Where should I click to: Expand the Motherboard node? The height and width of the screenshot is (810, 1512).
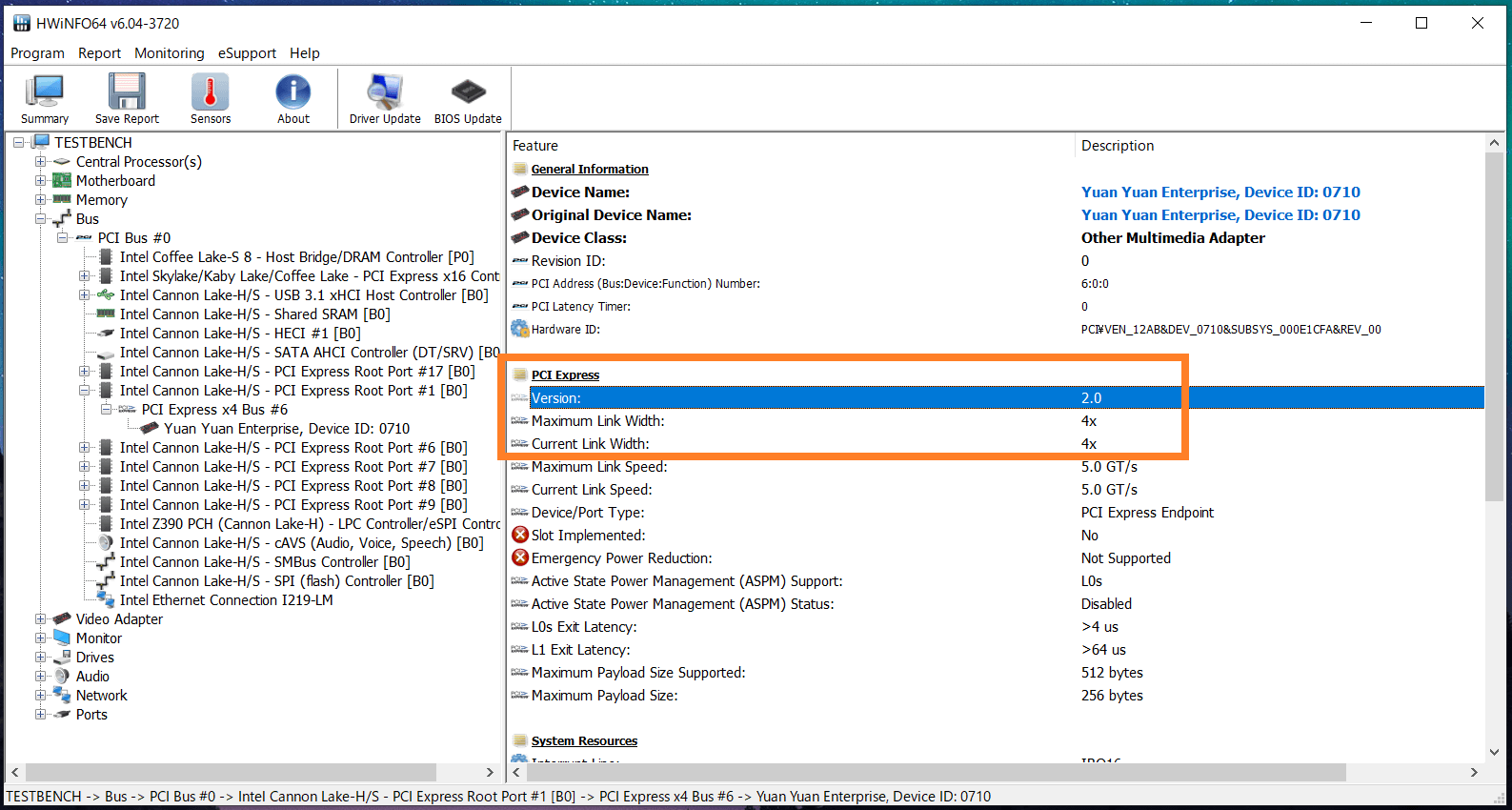[41, 180]
